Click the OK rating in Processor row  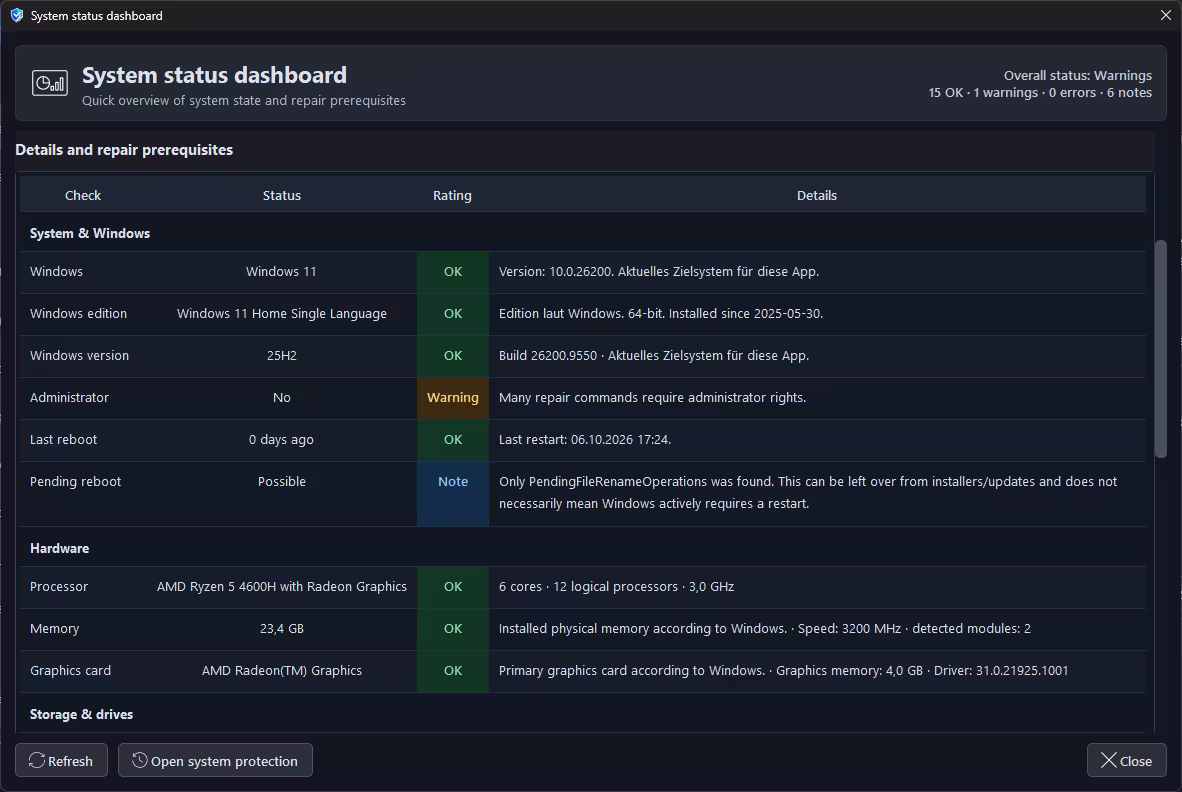[x=453, y=587]
